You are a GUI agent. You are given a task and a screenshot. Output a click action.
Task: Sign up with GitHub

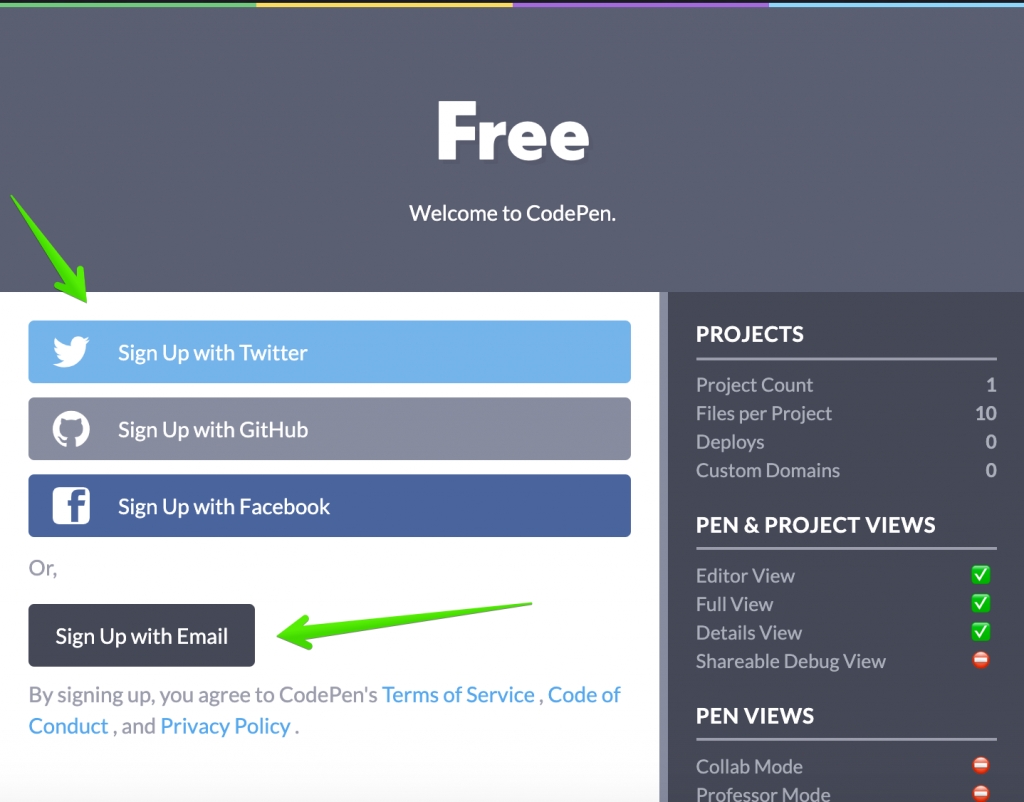coord(329,429)
